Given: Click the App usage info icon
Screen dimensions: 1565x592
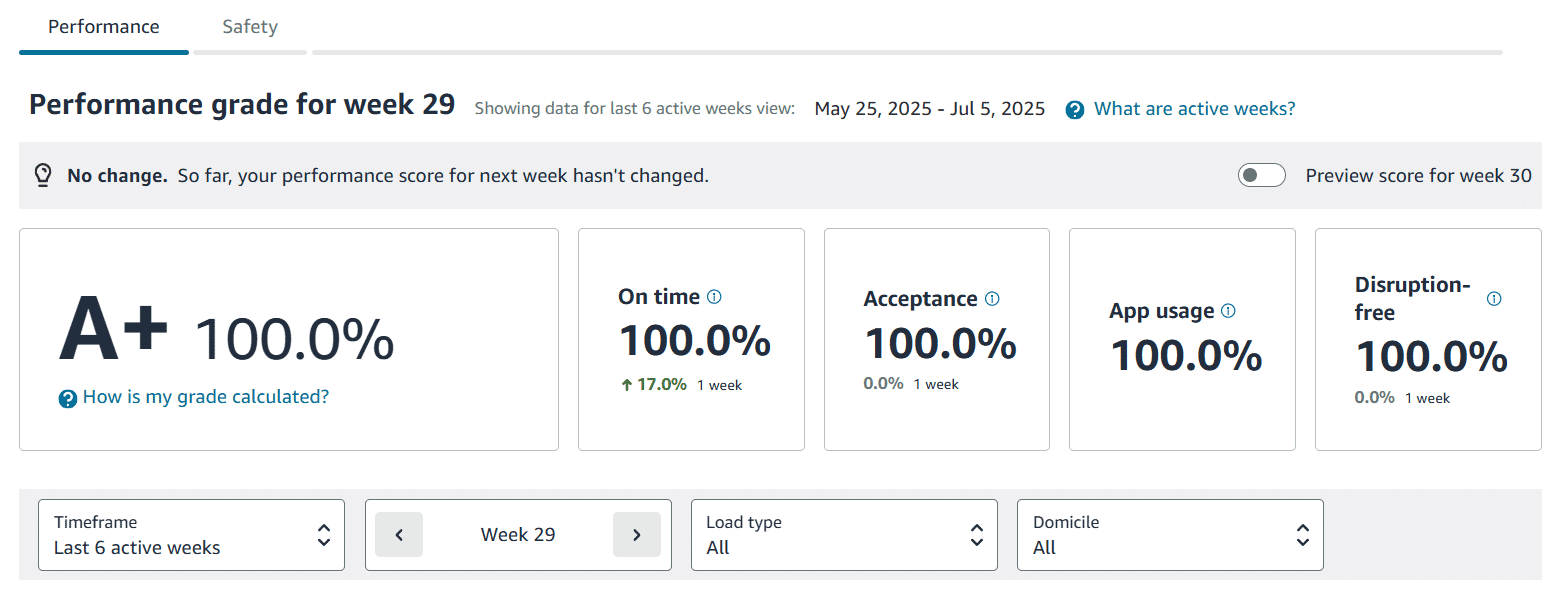Looking at the screenshot, I should tap(1228, 311).
